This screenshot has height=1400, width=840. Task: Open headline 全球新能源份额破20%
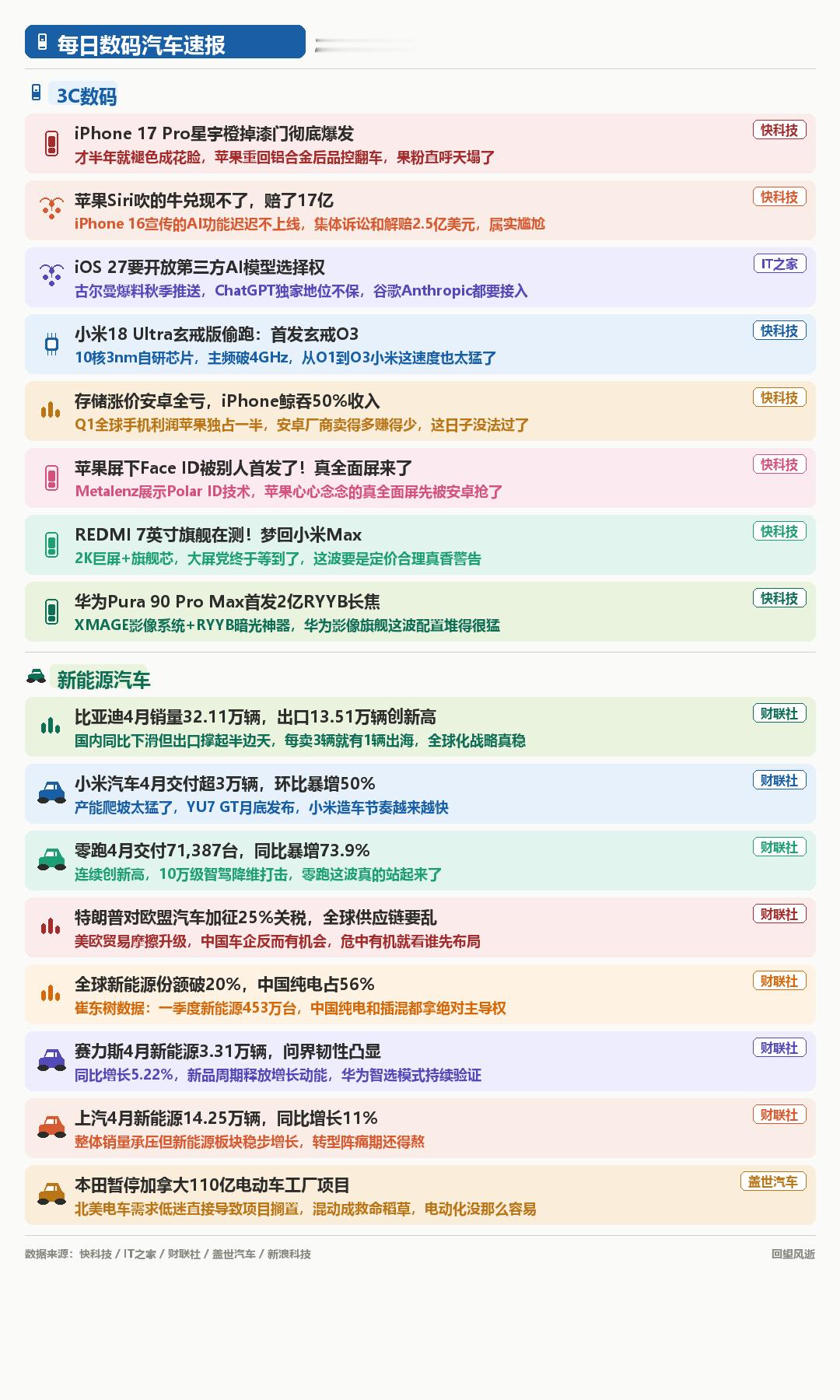[x=224, y=984]
